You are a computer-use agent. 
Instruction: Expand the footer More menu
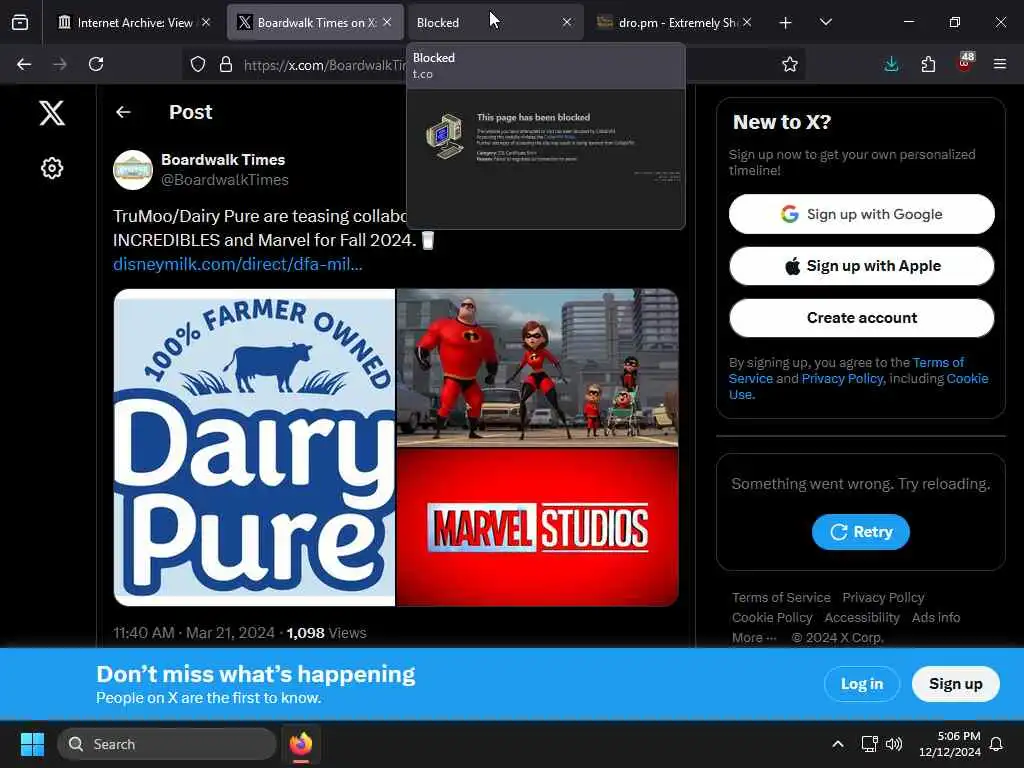(754, 638)
